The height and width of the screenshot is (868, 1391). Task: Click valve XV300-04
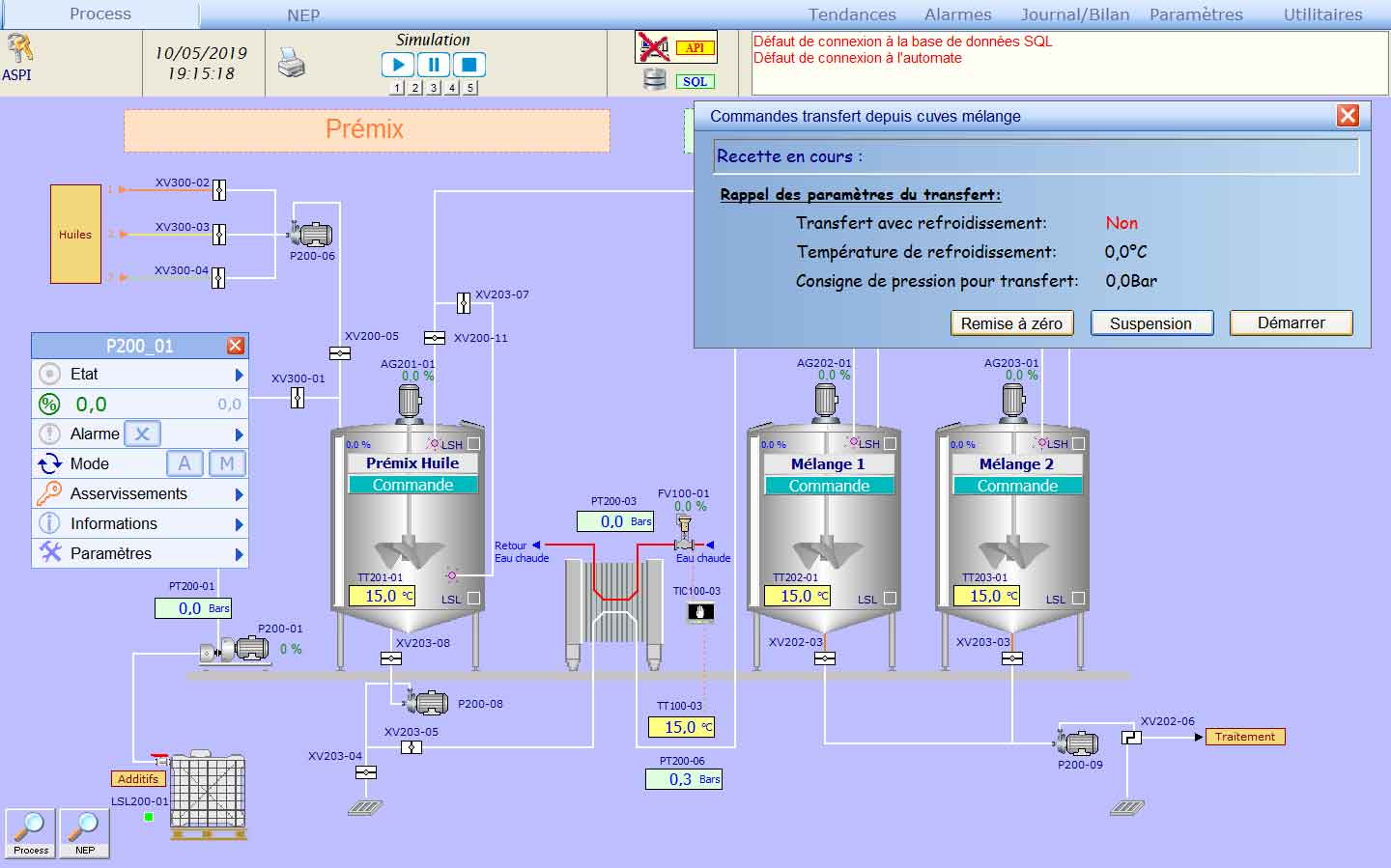218,278
